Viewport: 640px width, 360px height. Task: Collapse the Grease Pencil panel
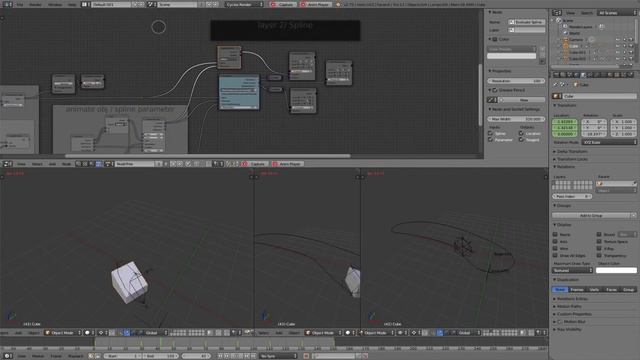point(507,90)
